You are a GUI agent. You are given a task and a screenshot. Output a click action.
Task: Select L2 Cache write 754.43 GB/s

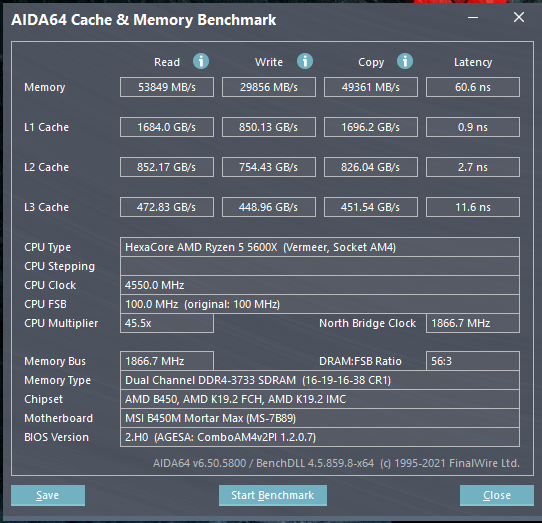tap(269, 167)
